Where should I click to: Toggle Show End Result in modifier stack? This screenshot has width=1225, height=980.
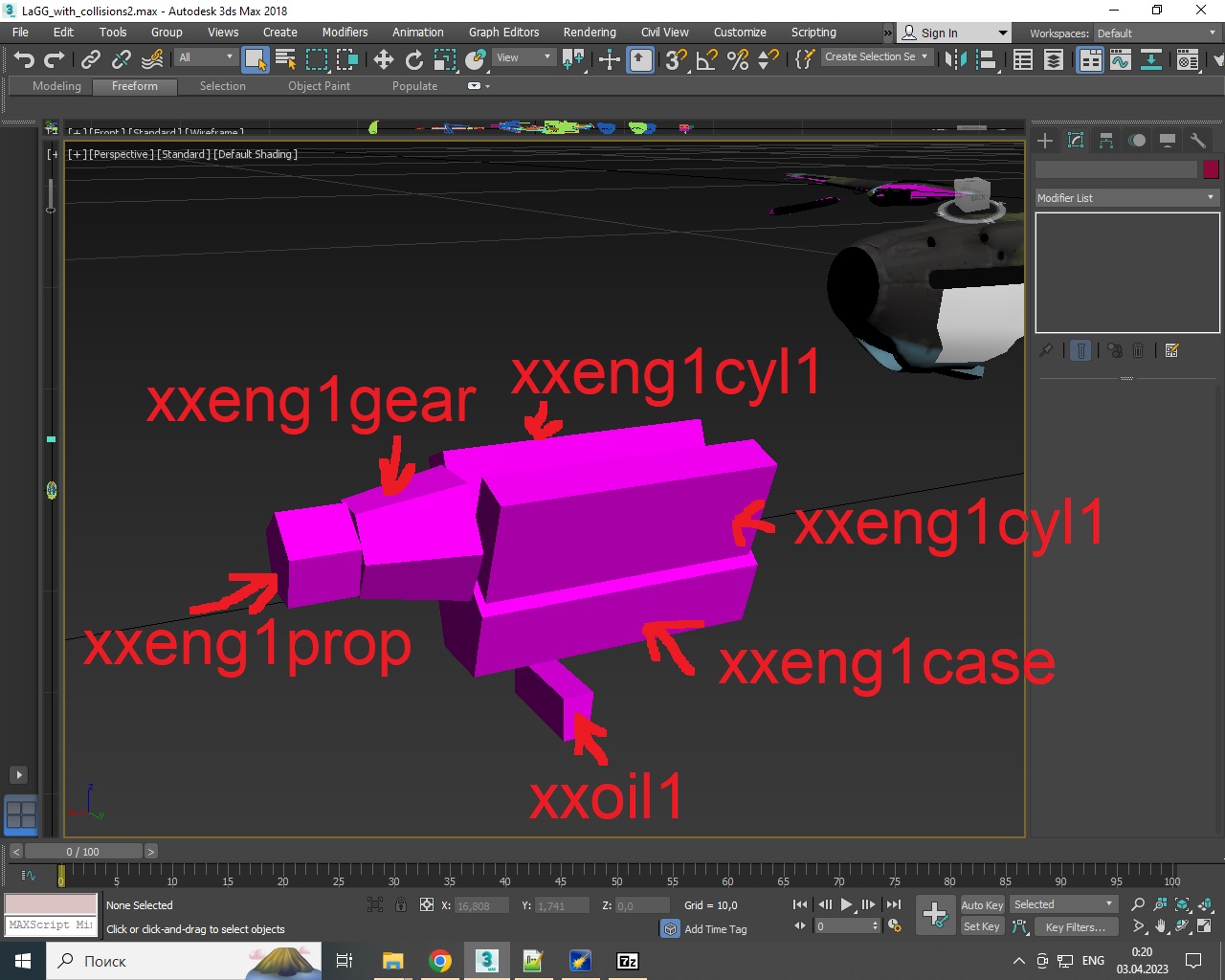pos(1080,350)
